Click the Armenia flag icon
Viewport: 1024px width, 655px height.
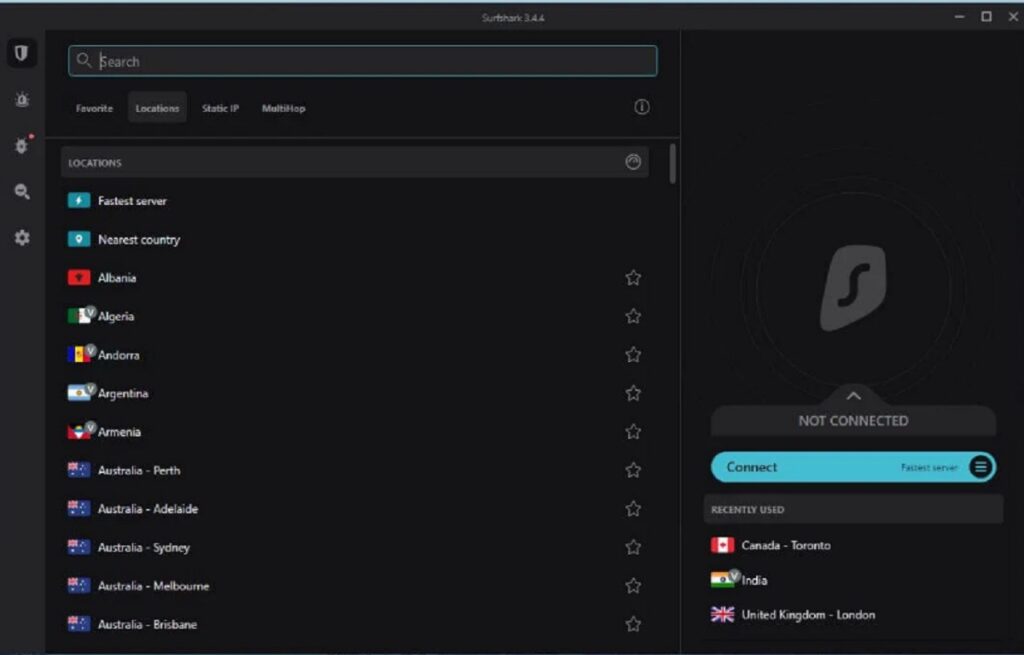(79, 432)
